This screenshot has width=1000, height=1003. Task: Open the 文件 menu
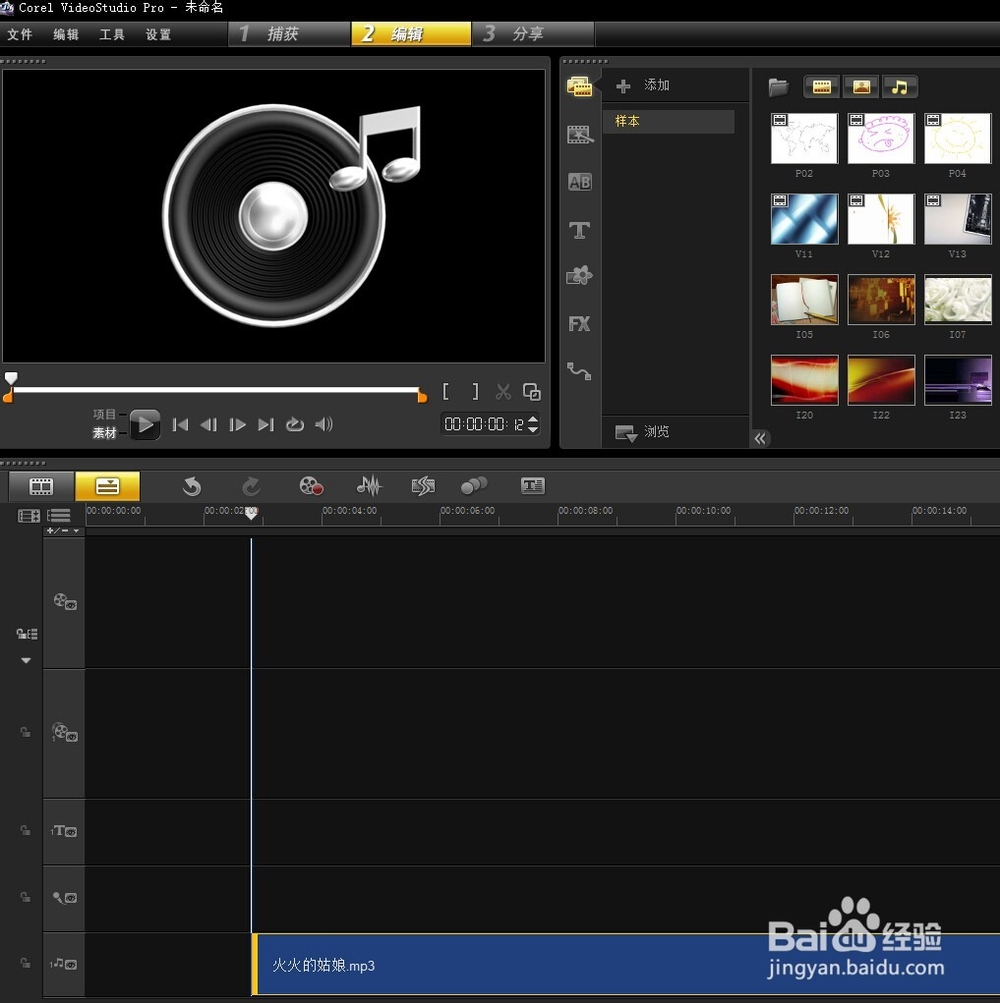click(x=20, y=35)
